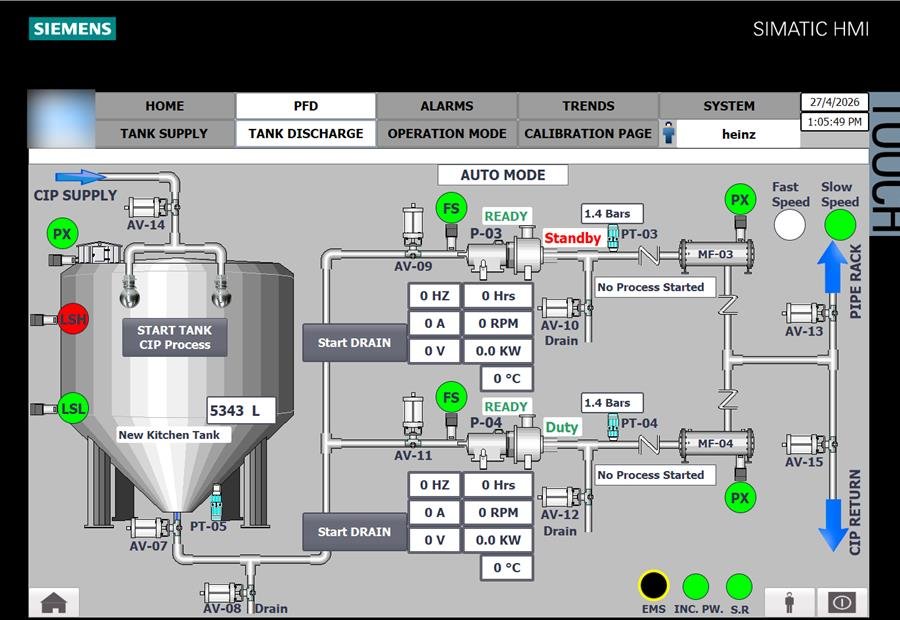This screenshot has width=900, height=620.
Task: Click the INC. PW. status indicator
Action: [696, 587]
